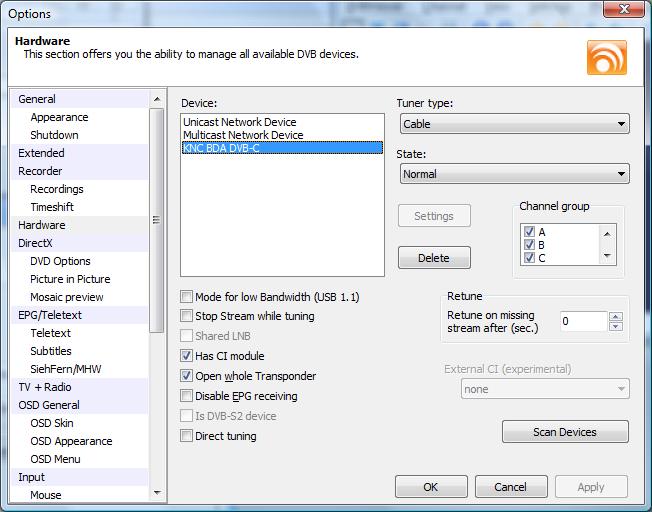This screenshot has height=512, width=652.
Task: Click the orange DVB signal logo icon
Action: [x=607, y=58]
